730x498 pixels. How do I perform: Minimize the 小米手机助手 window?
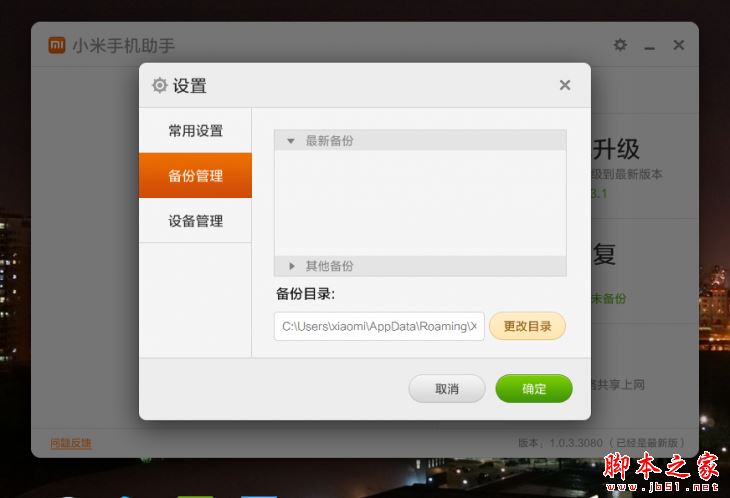coord(649,47)
